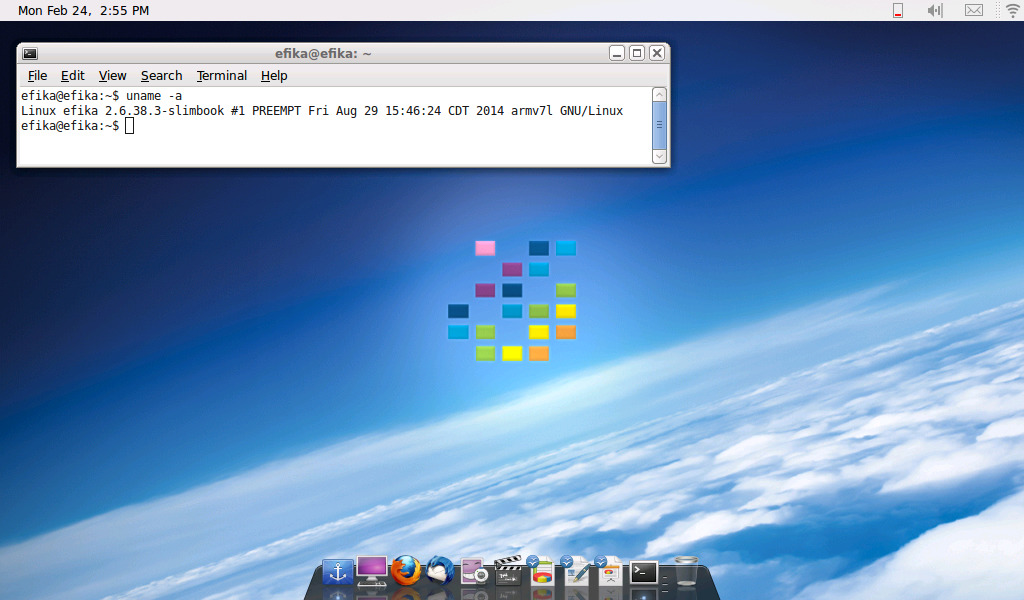Screen dimensions: 1024x600
Task: Click the anchor icon in the dock
Action: point(338,572)
